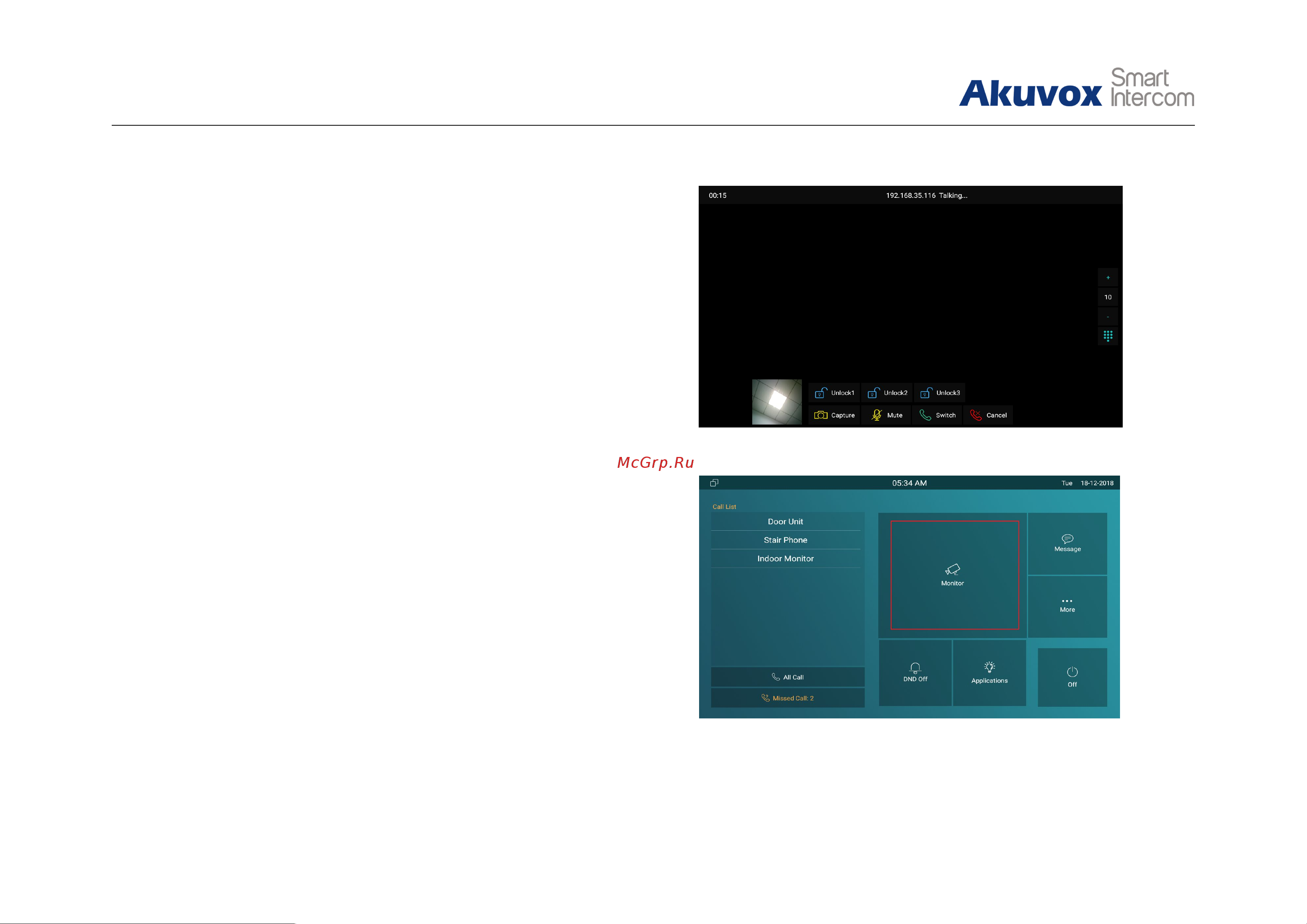Image resolution: width=1307 pixels, height=924 pixels.
Task: Tap the Unlock3 button
Action: pyautogui.click(x=940, y=393)
